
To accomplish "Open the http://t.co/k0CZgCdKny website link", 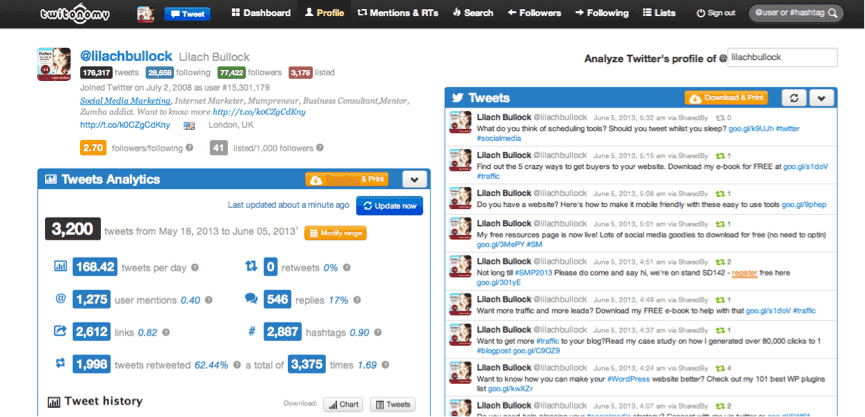I will click(125, 125).
